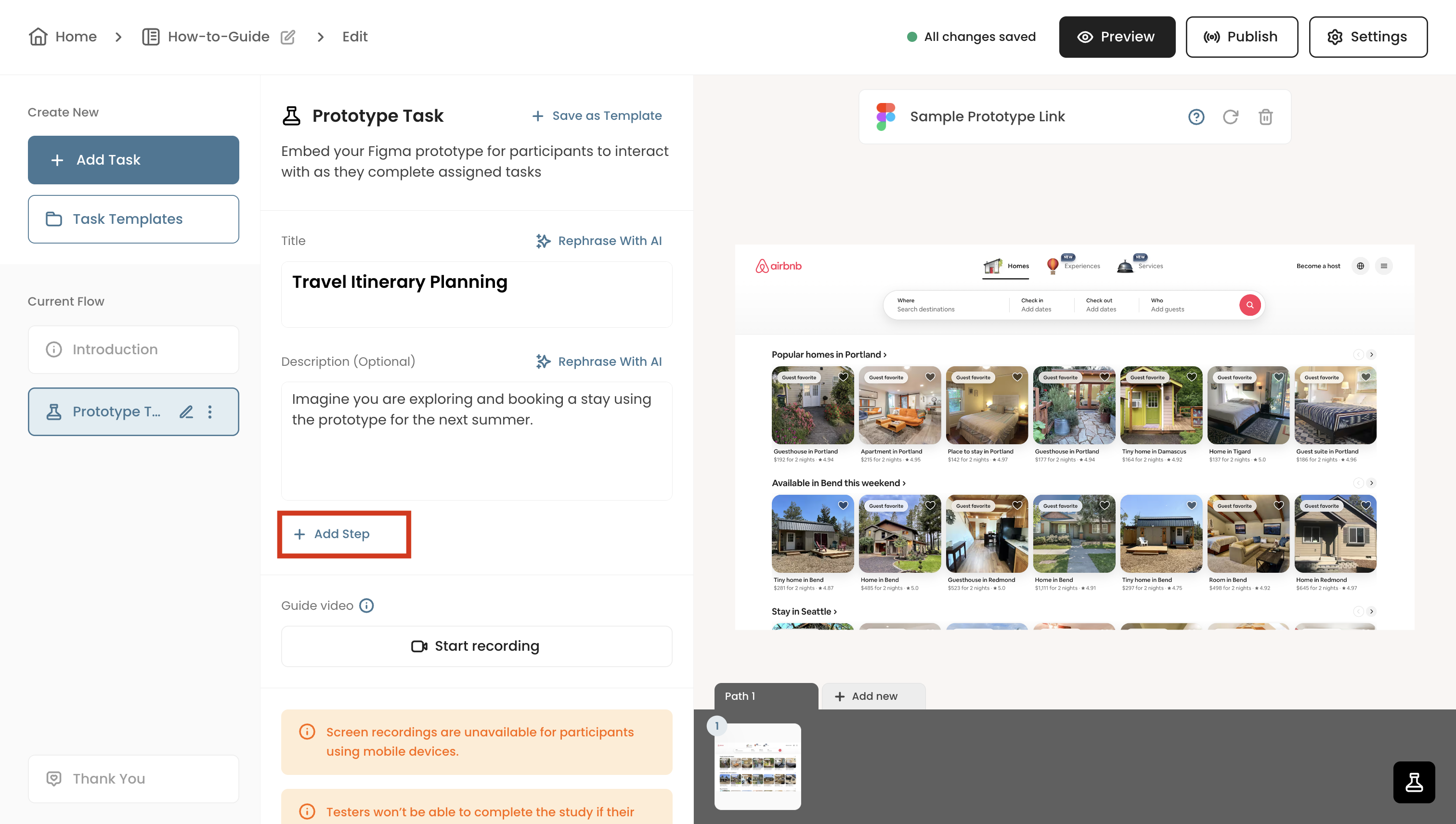
Task: Toggle the heart on Place to stay in Portland listing
Action: [x=1017, y=377]
